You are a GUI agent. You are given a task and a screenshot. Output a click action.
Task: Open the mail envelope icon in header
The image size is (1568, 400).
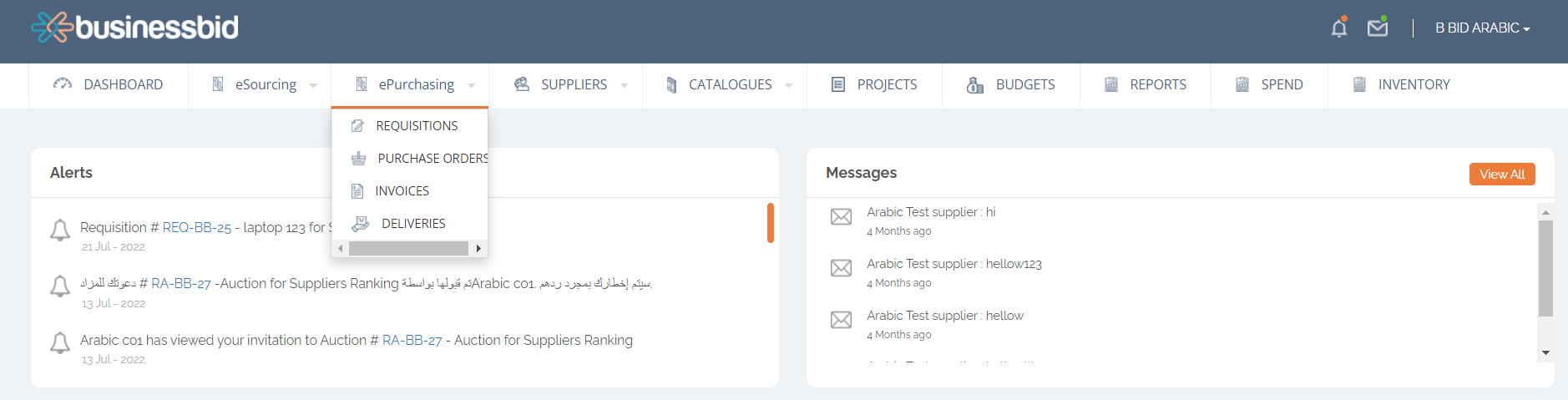click(x=1377, y=28)
